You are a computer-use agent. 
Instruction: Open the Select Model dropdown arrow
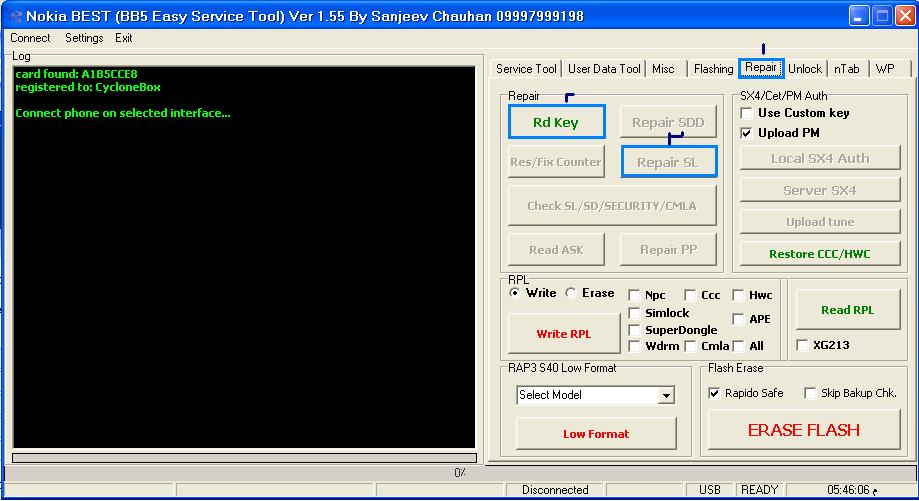click(666, 396)
